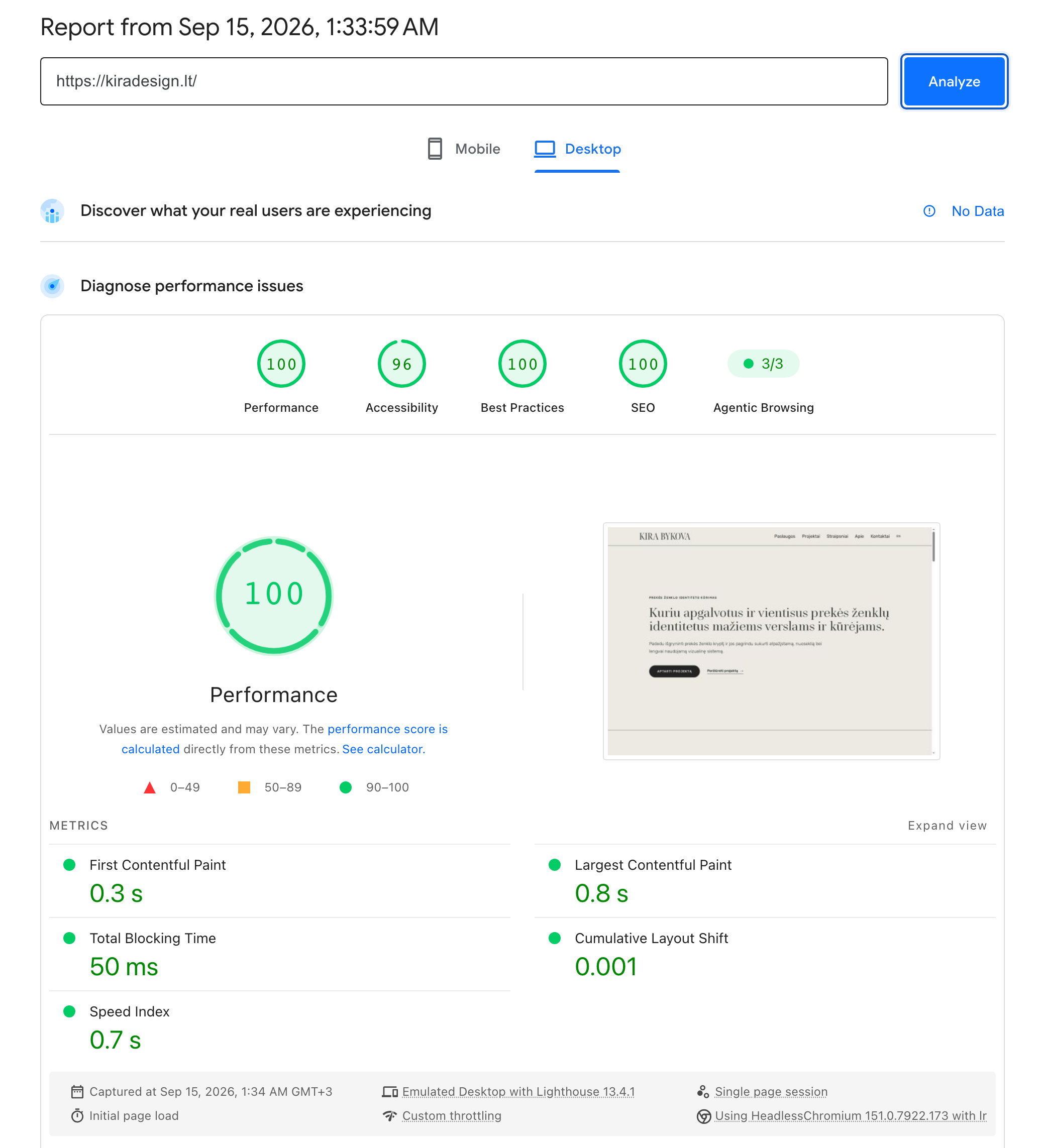Image resolution: width=1045 pixels, height=1148 pixels.
Task: Click the orange square 50–89 legend icon
Action: (244, 787)
